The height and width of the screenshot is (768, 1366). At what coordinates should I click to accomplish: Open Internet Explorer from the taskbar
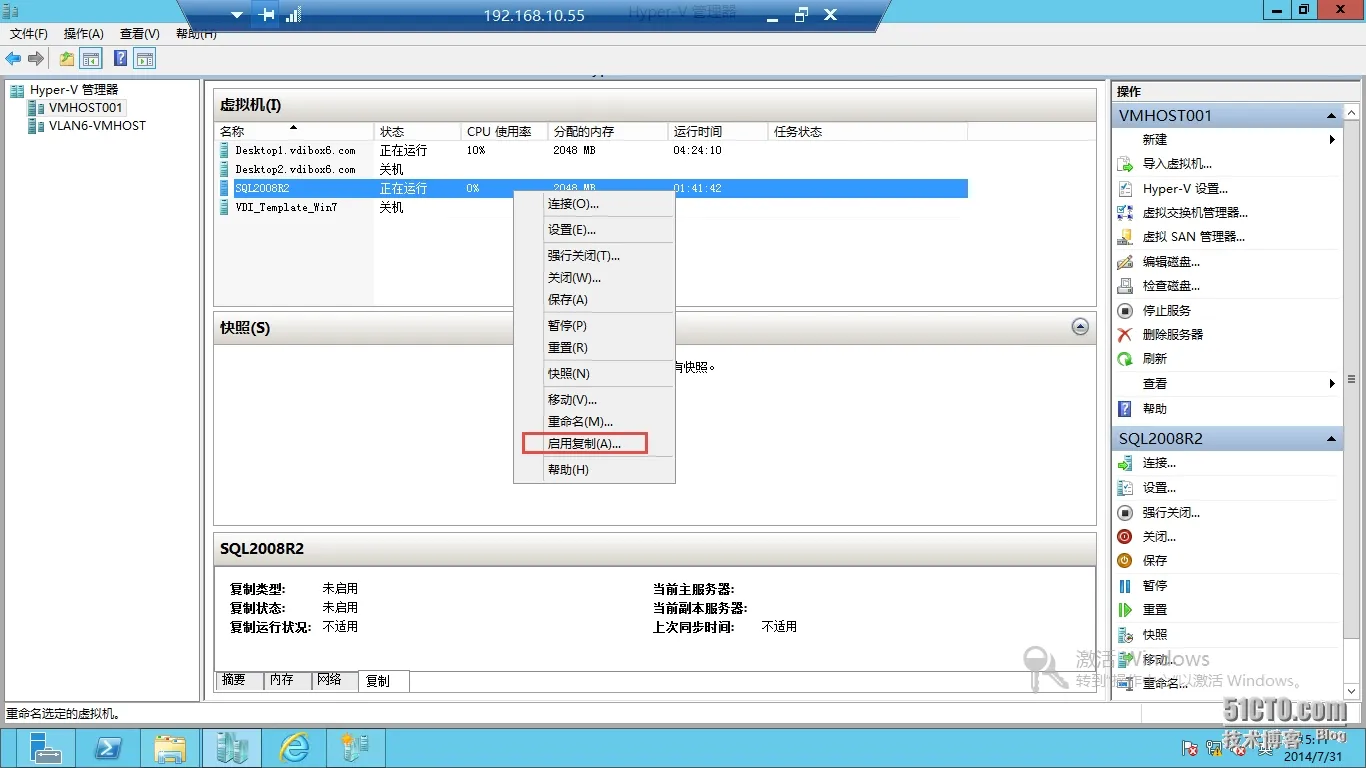294,748
